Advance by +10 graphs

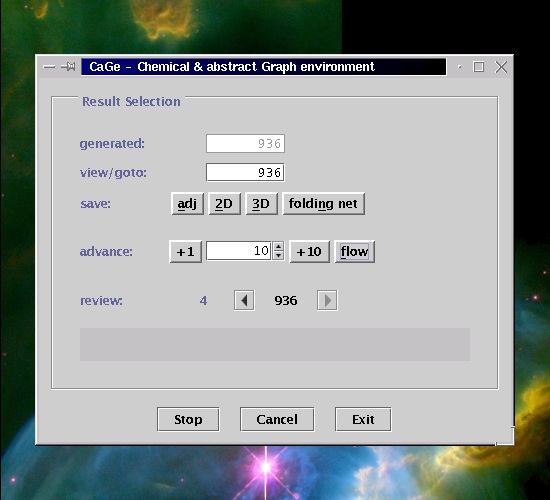pos(309,252)
